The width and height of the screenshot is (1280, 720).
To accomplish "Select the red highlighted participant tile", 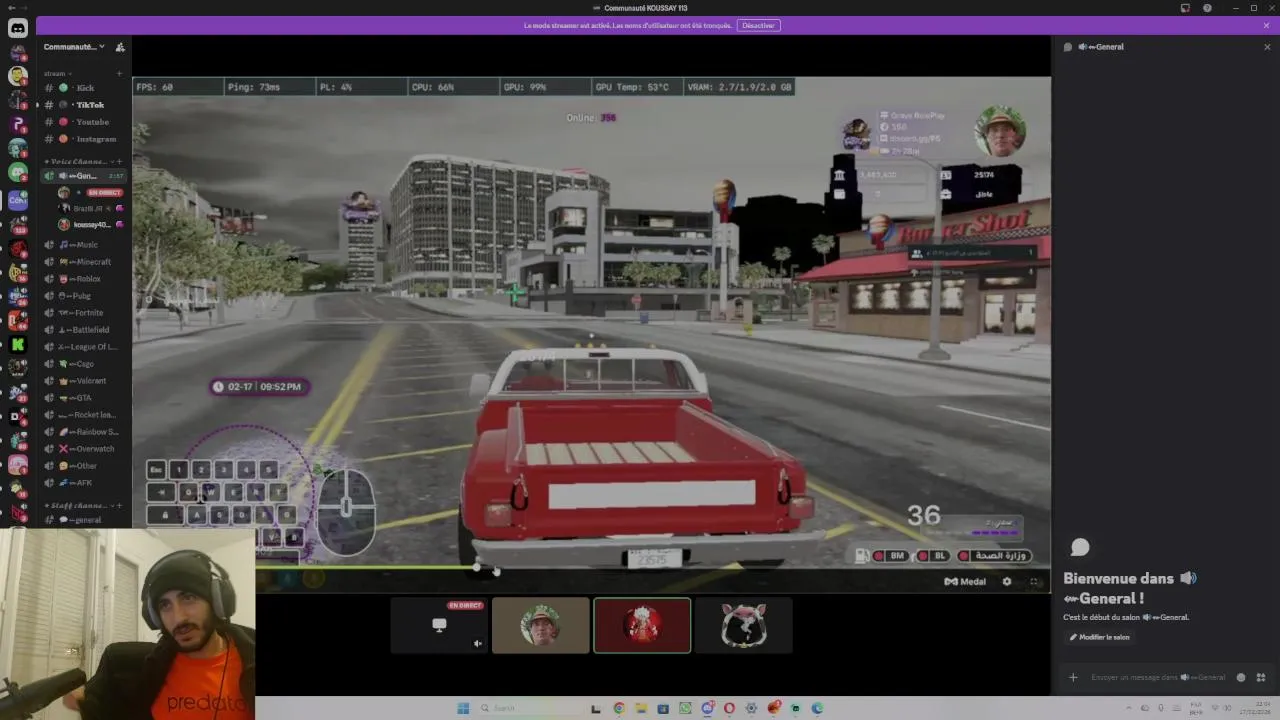I will point(642,625).
